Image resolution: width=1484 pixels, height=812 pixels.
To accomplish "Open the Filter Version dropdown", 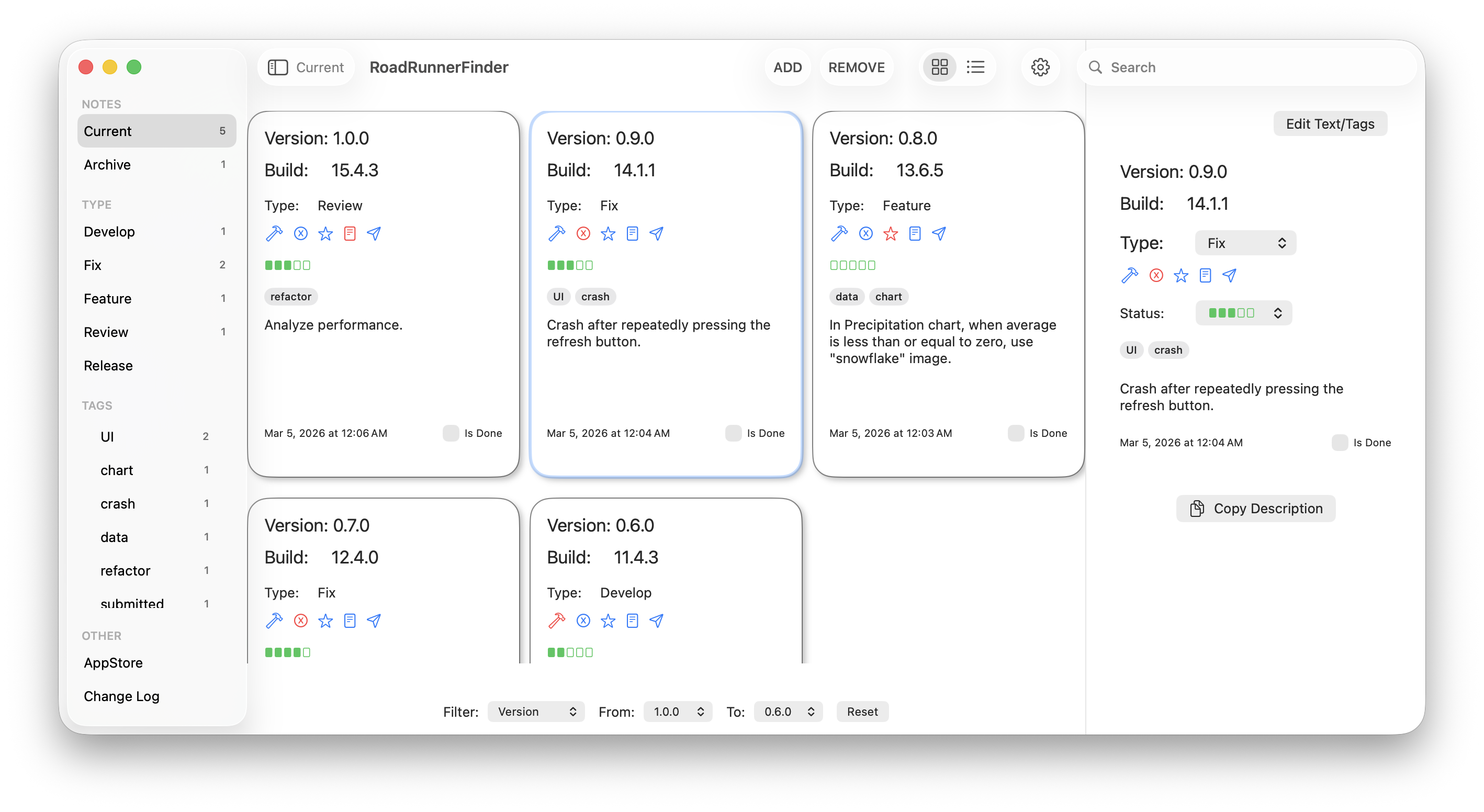I will tap(535, 711).
